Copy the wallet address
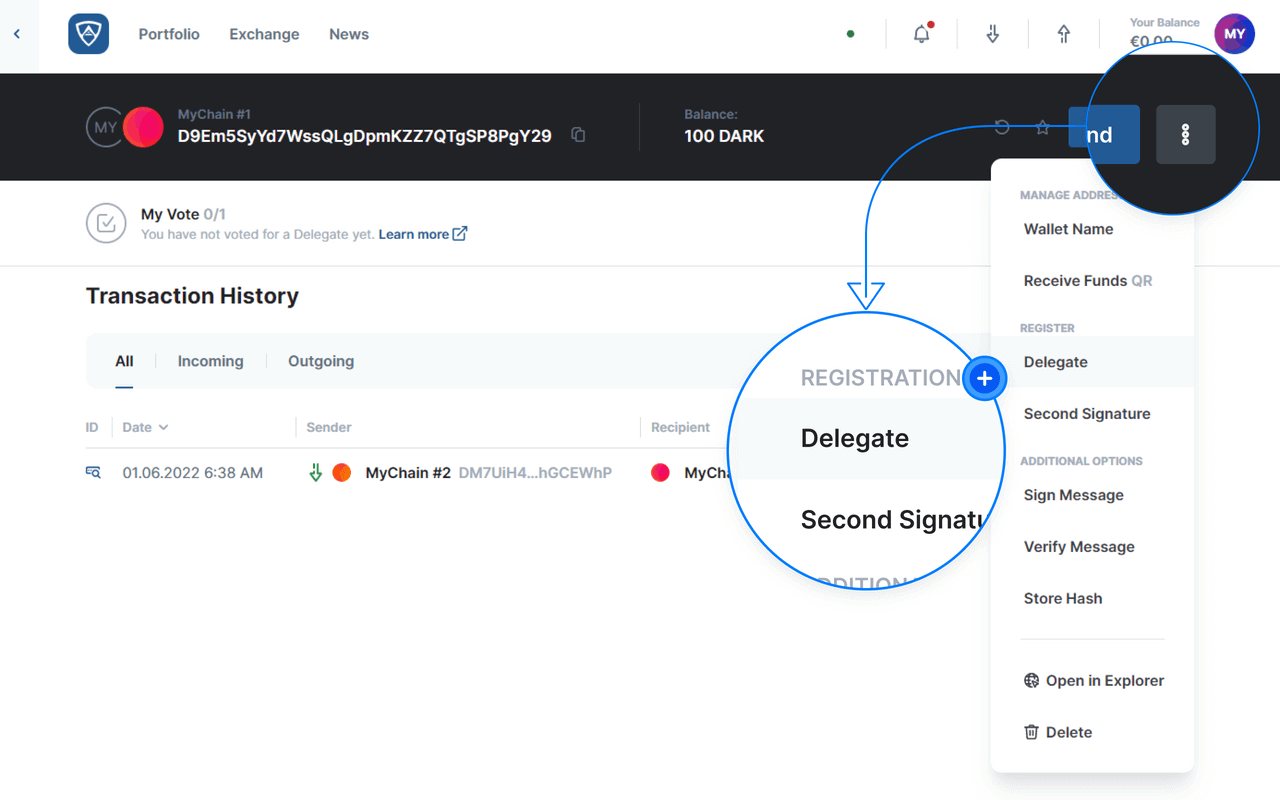1280x800 pixels. tap(578, 135)
